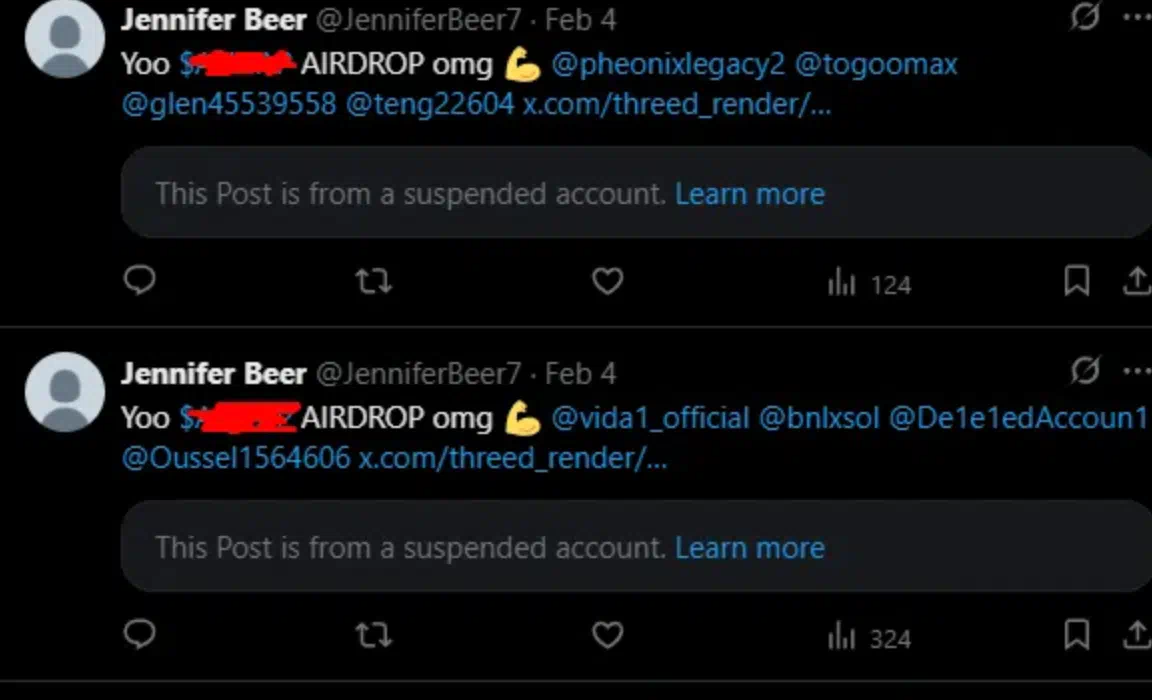Like the first post with 124 views

608,281
